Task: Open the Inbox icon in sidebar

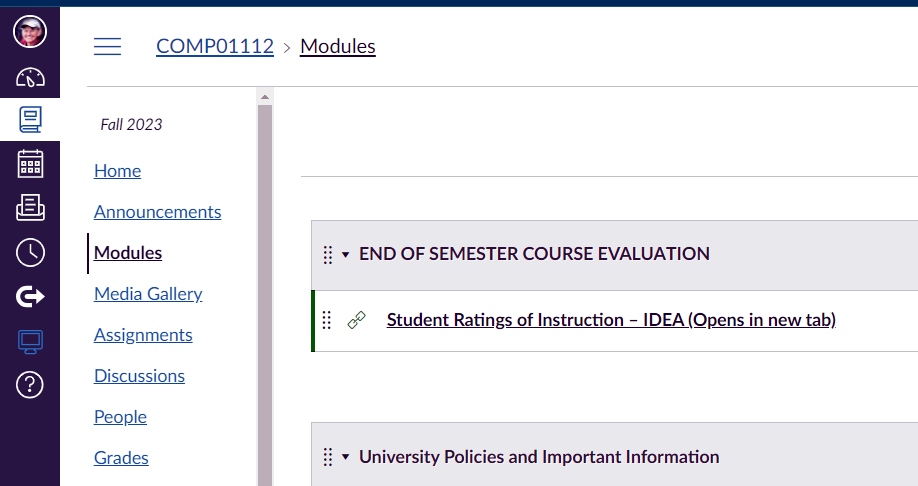Action: click(30, 207)
